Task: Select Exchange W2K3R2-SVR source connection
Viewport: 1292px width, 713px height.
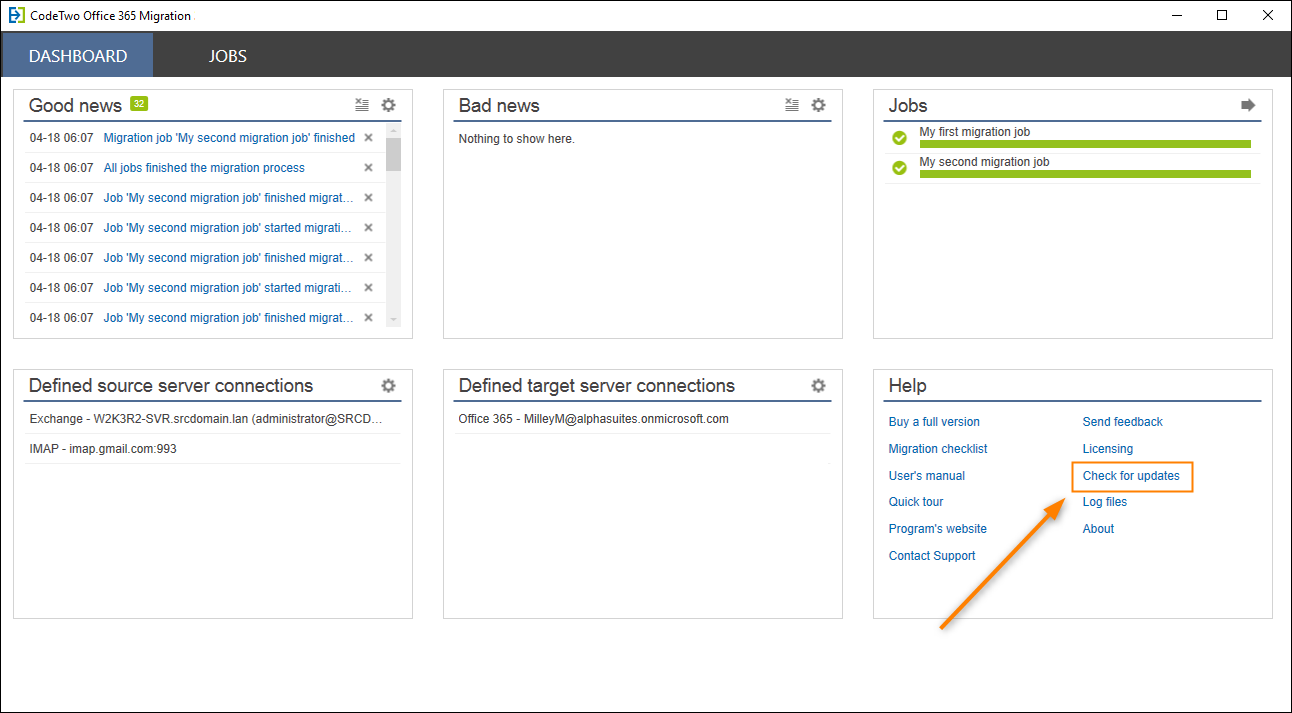Action: [212, 419]
